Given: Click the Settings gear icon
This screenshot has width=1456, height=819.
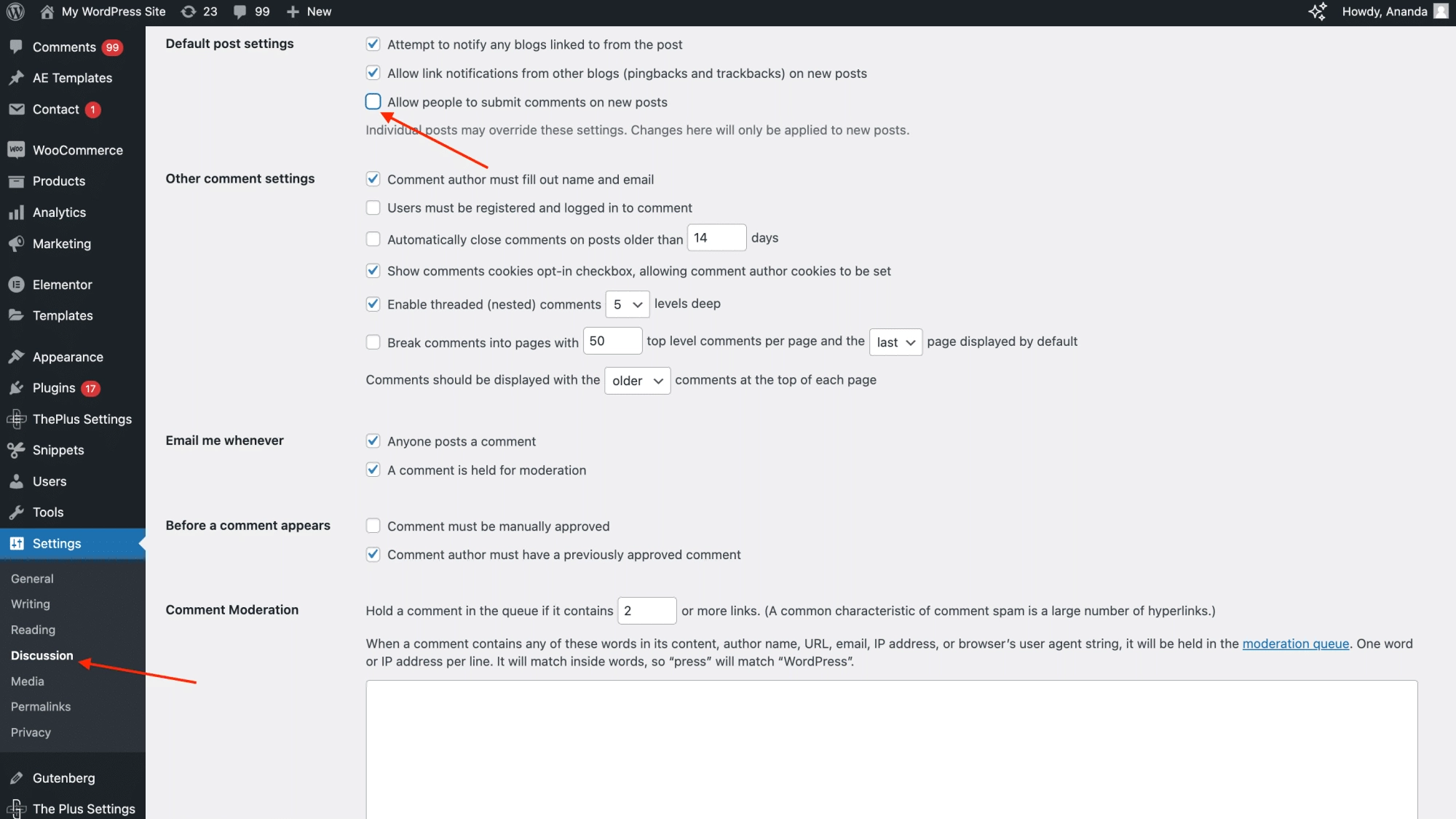Looking at the screenshot, I should point(16,543).
